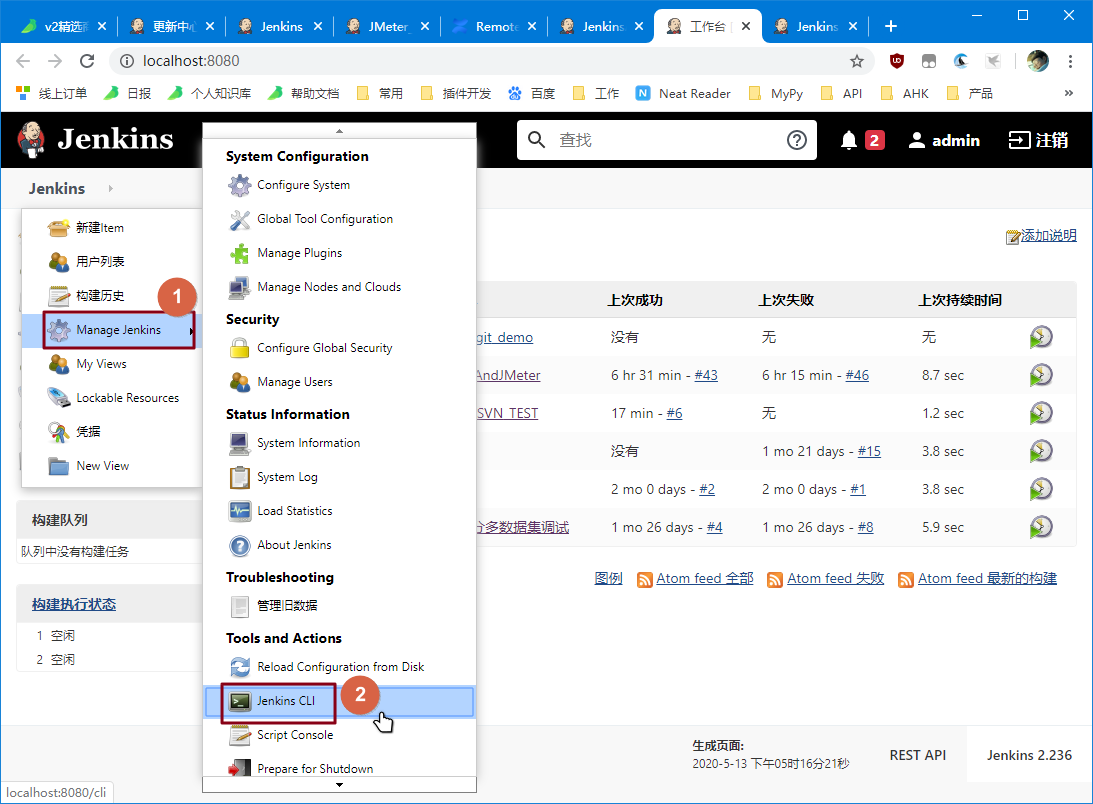Open the git_demo project link
The height and width of the screenshot is (804, 1093).
[505, 337]
